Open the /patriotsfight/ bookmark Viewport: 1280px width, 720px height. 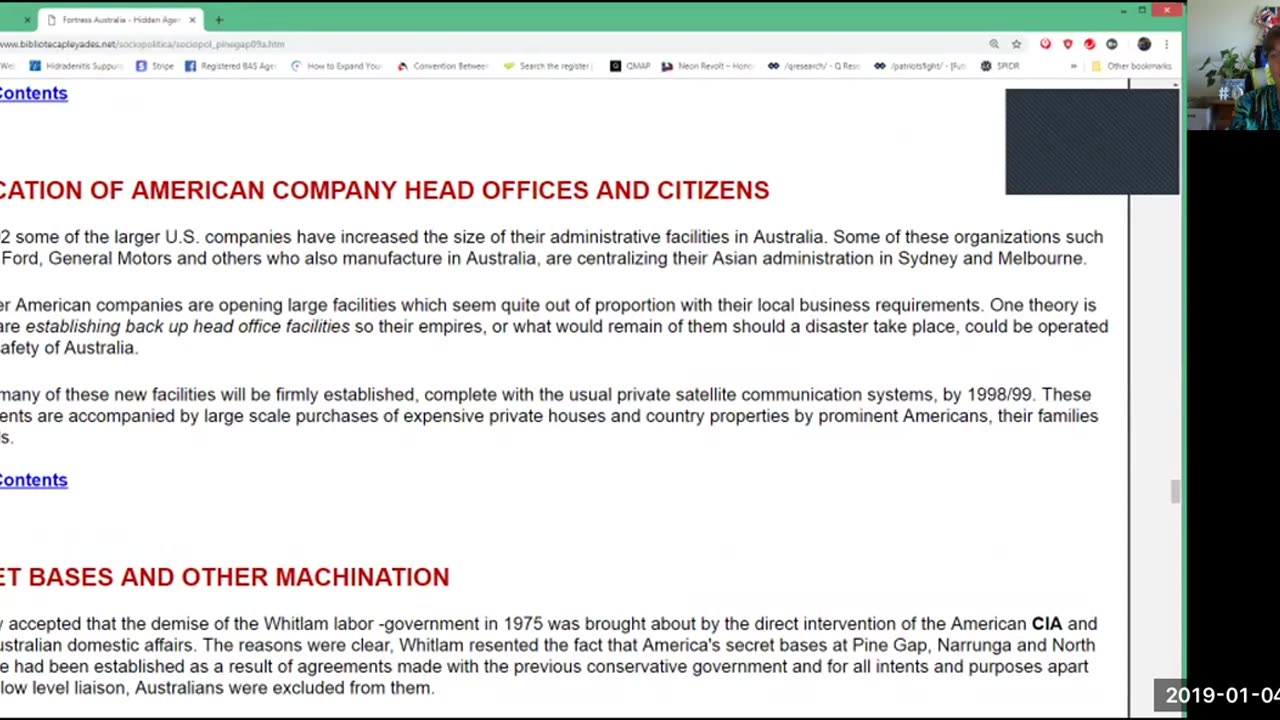coord(920,66)
